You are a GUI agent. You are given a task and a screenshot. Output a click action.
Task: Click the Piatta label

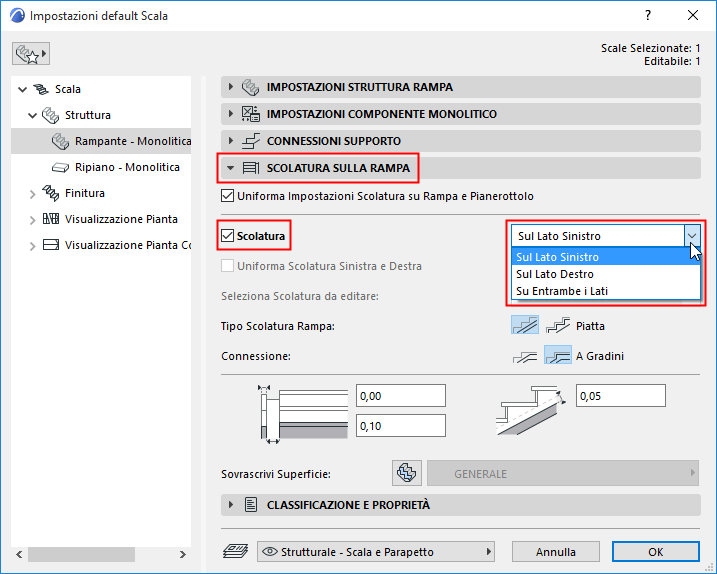click(x=590, y=326)
